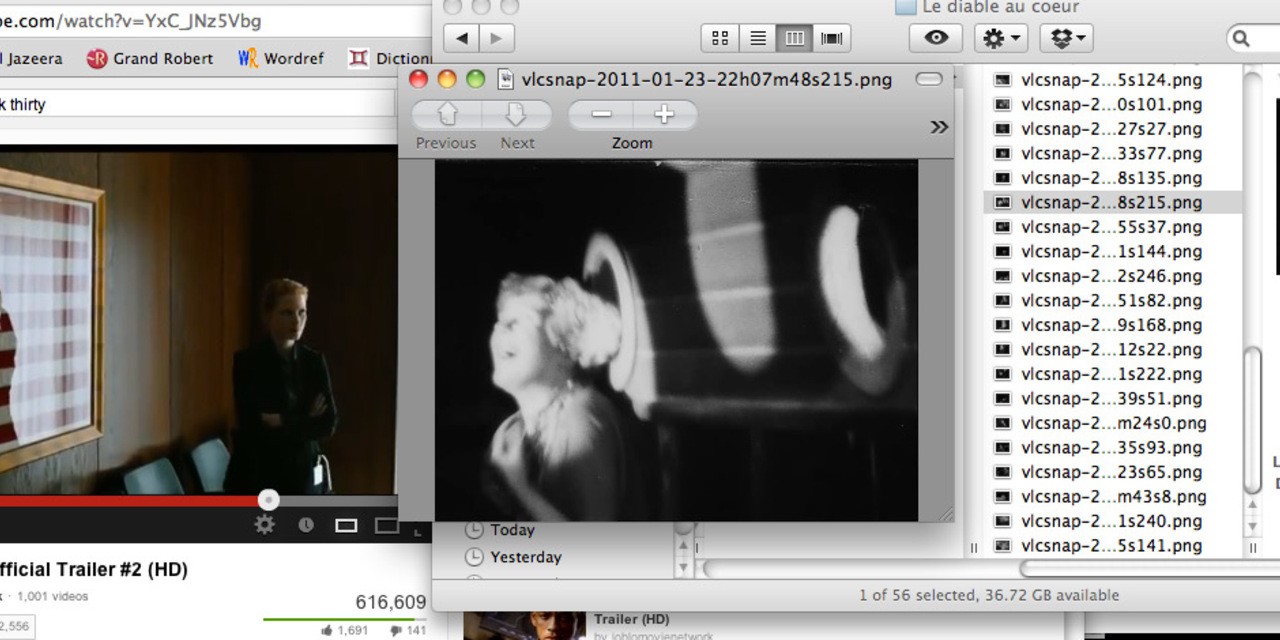Select file vlcsnap-2...2s246.png
This screenshot has height=640, width=1280.
1112,276
